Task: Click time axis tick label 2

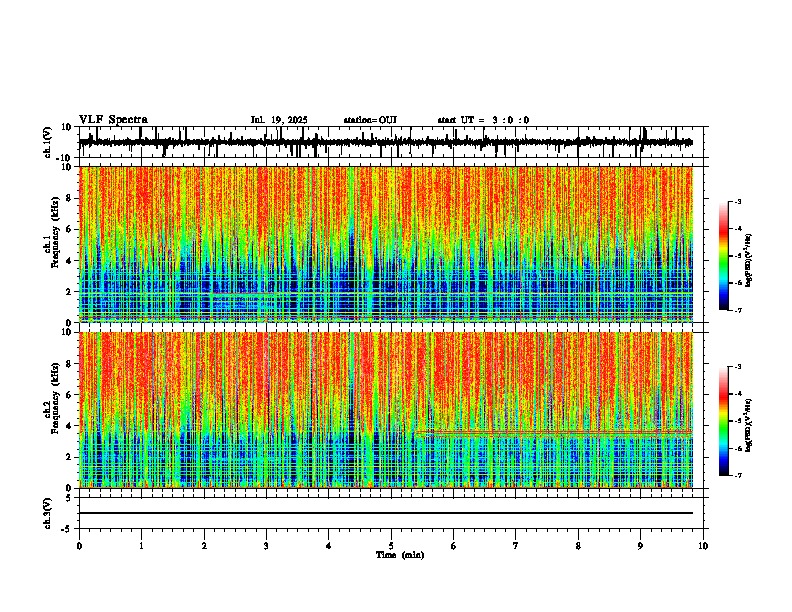Action: pyautogui.click(x=204, y=546)
